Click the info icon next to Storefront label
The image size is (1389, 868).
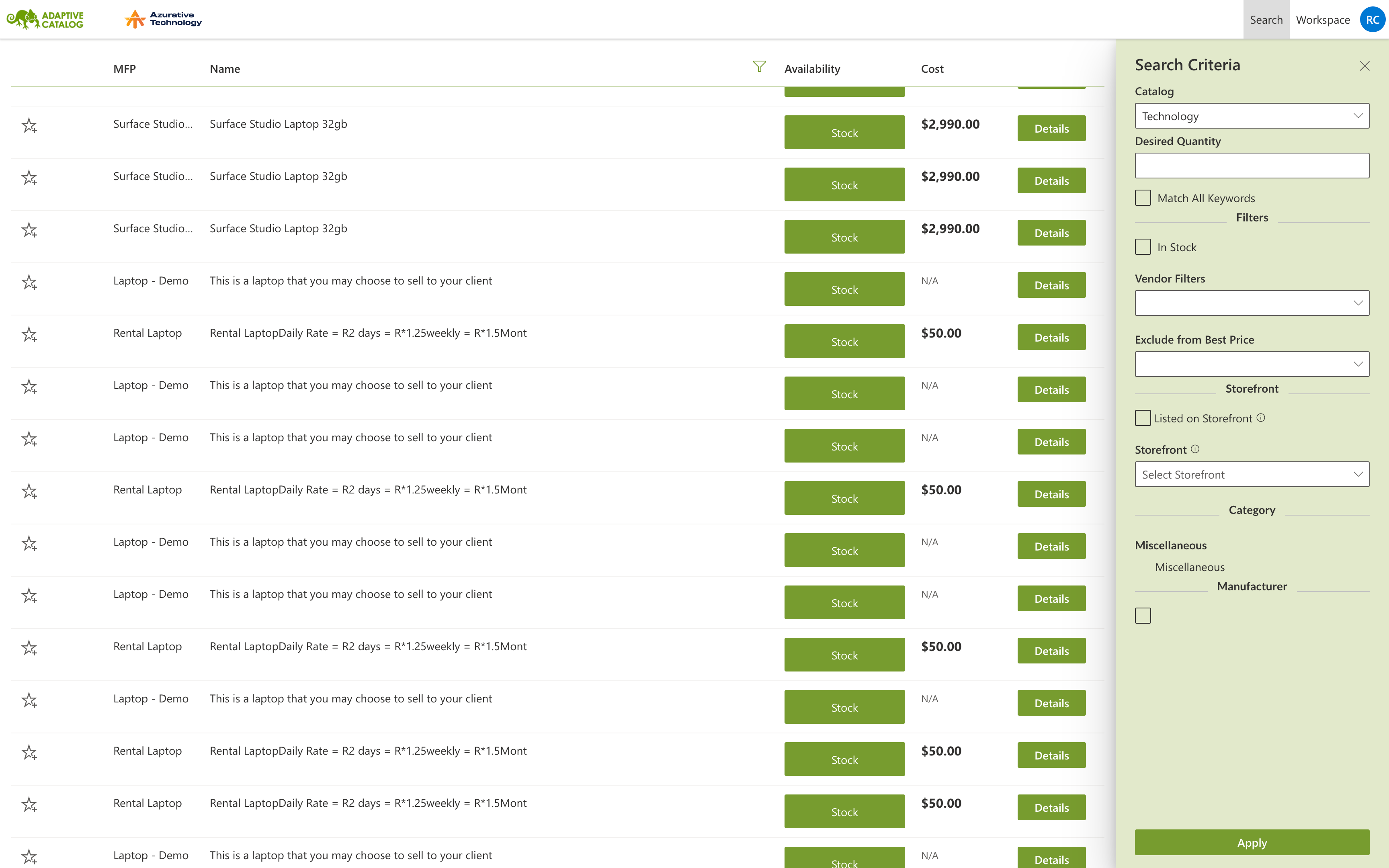pyautogui.click(x=1195, y=449)
